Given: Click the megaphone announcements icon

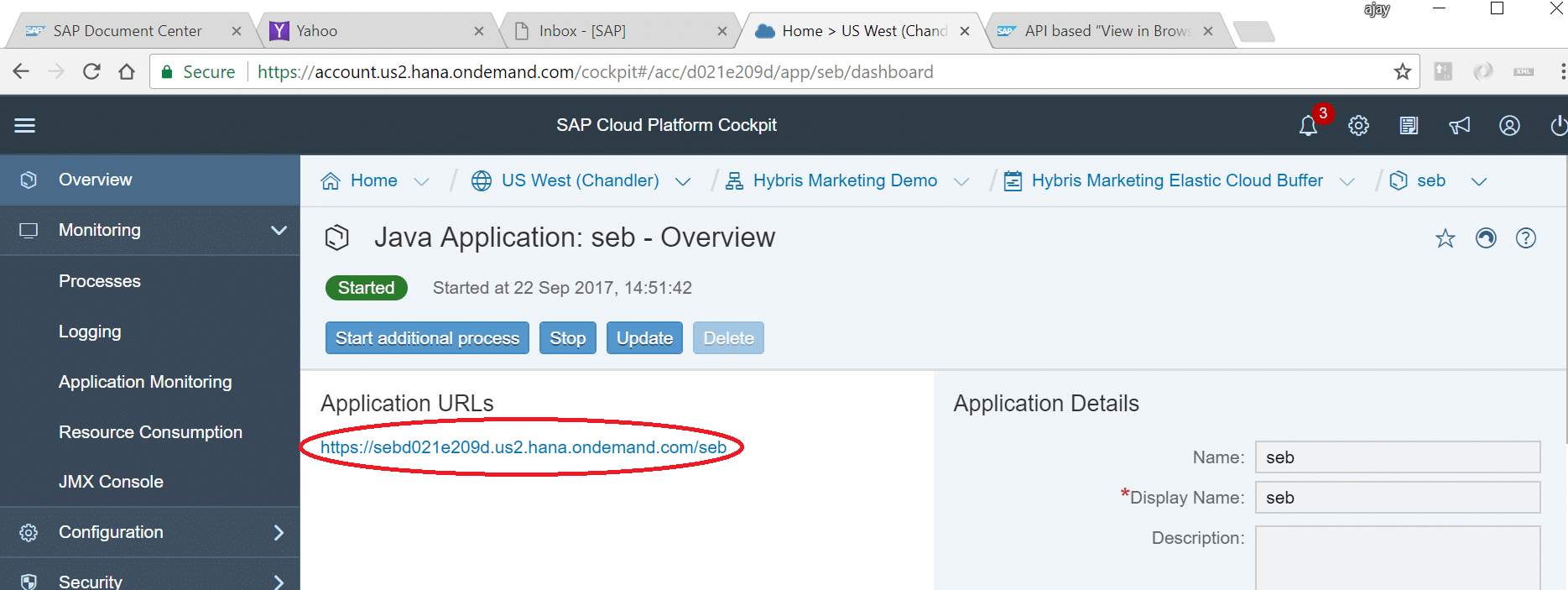Looking at the screenshot, I should tap(1459, 126).
